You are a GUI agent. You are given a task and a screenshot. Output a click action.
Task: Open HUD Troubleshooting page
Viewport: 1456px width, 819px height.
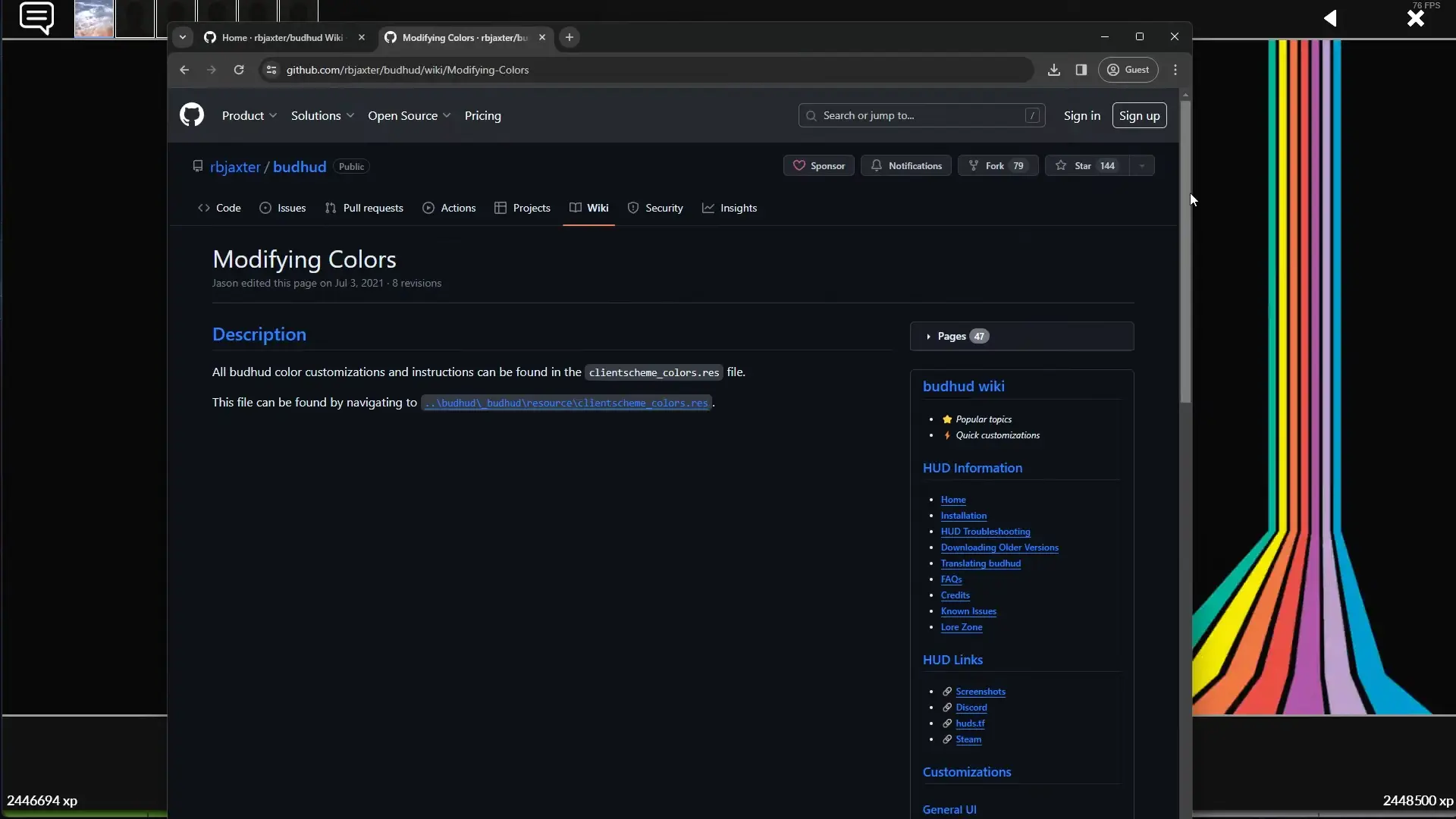pos(986,532)
